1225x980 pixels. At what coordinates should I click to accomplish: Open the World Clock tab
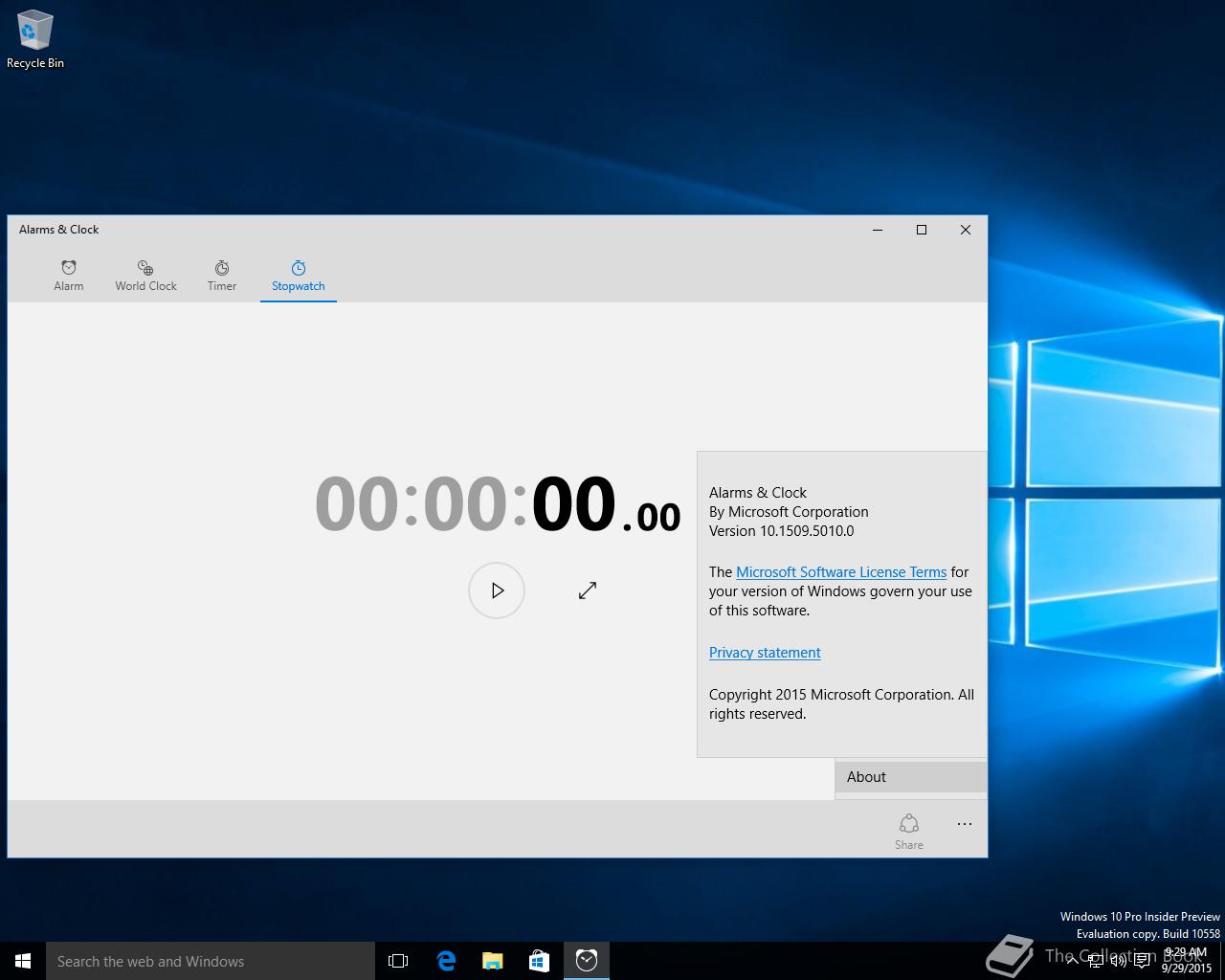(145, 276)
